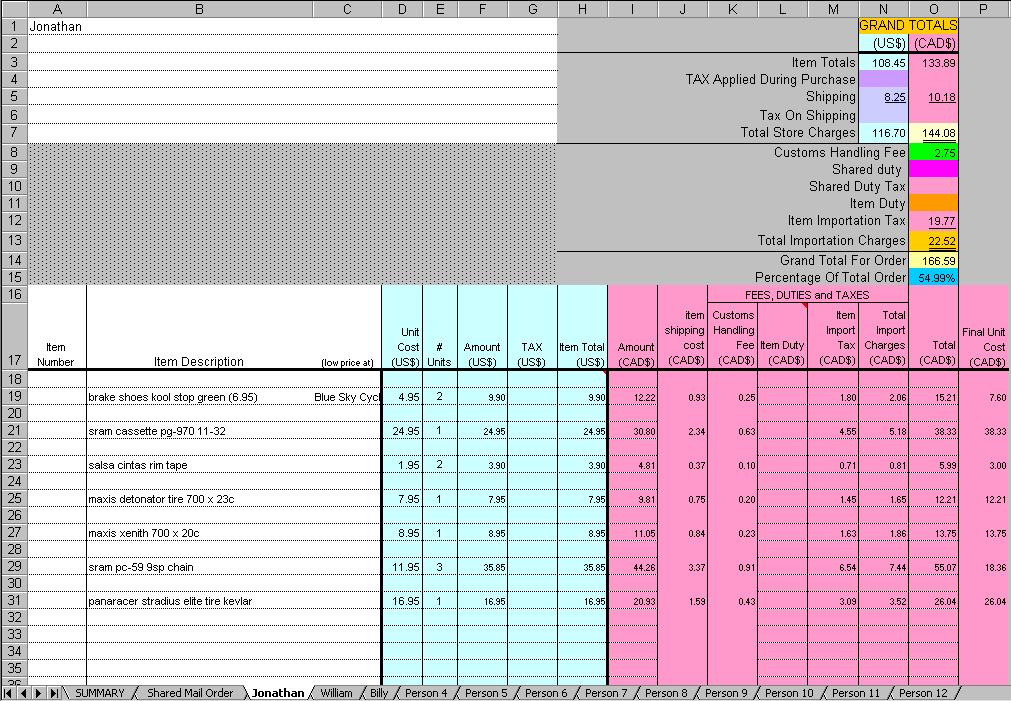
Task: Open the William sheet tab
Action: 337,693
